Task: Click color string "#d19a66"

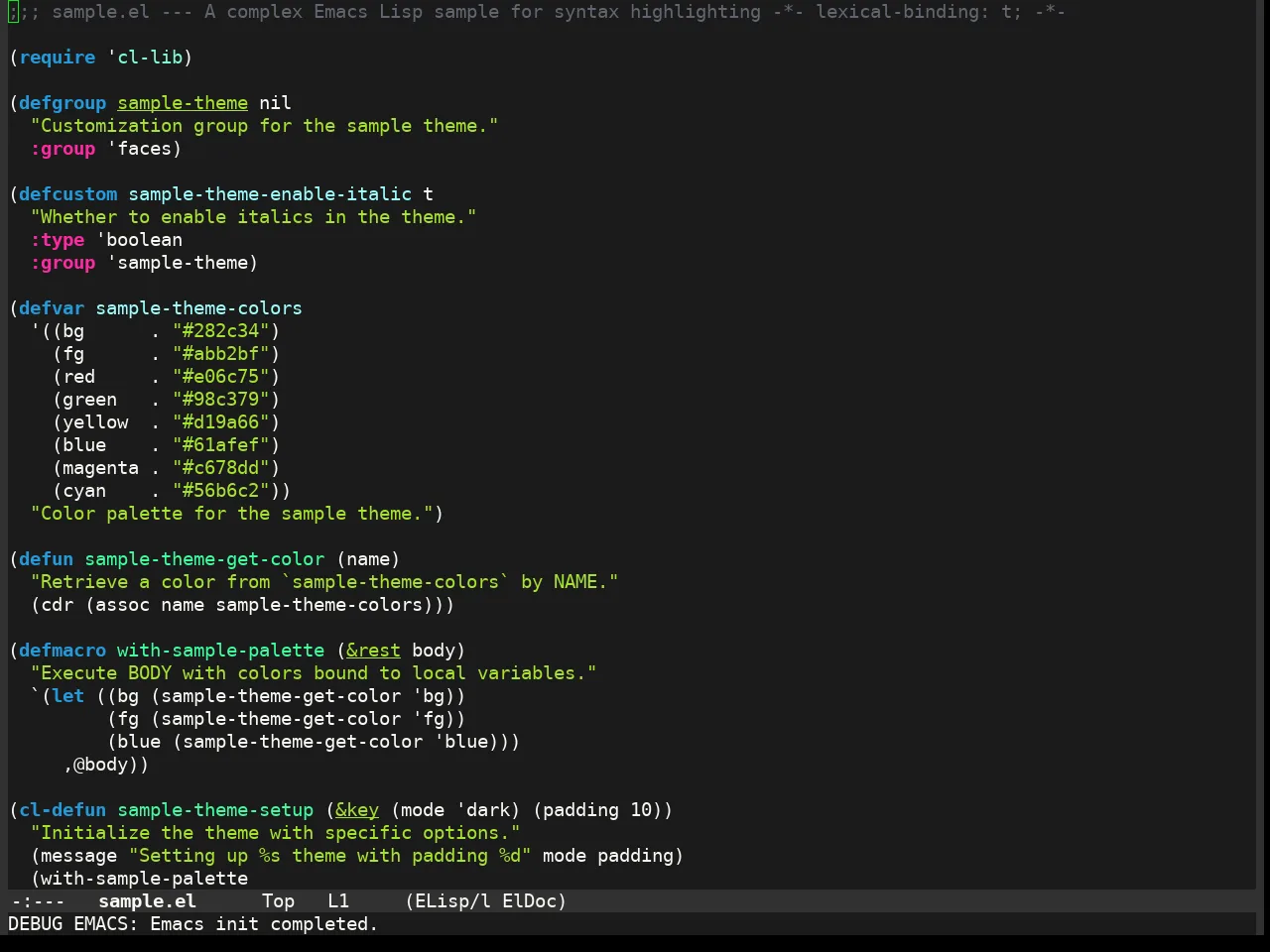Action: [221, 422]
